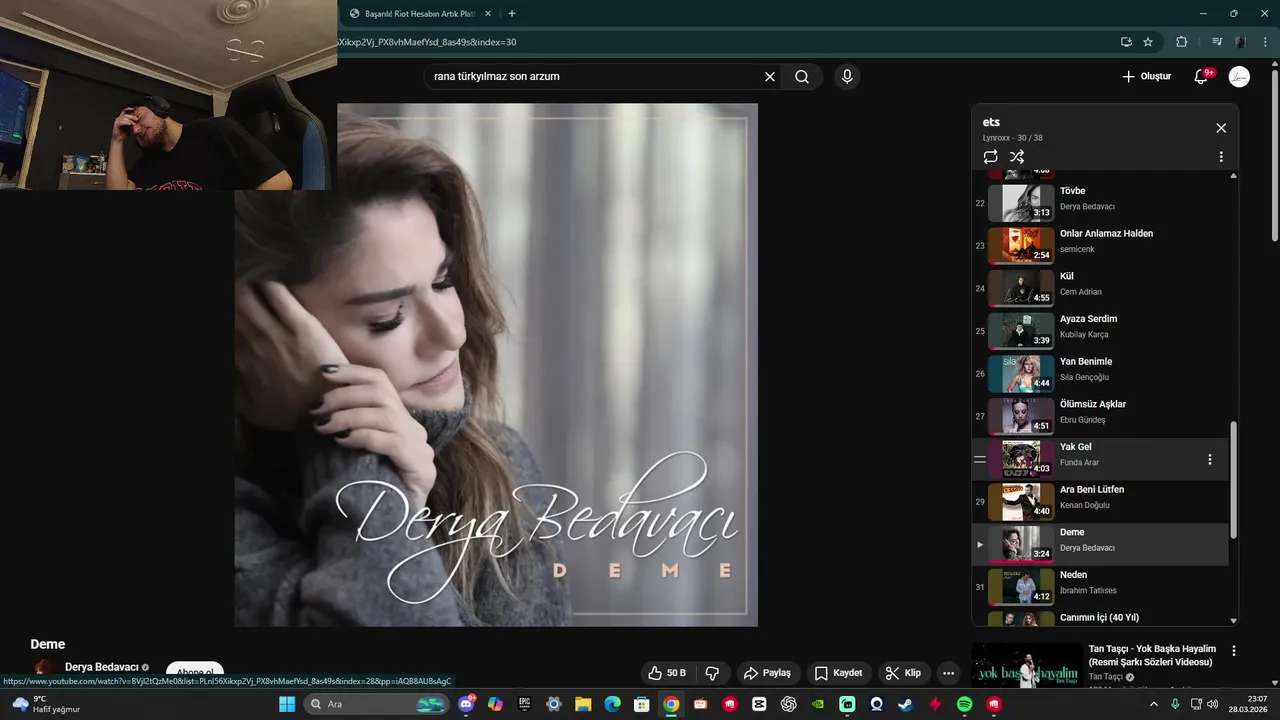1280x720 pixels.
Task: Open Epic Games Launcher from taskbar
Action: 524,704
